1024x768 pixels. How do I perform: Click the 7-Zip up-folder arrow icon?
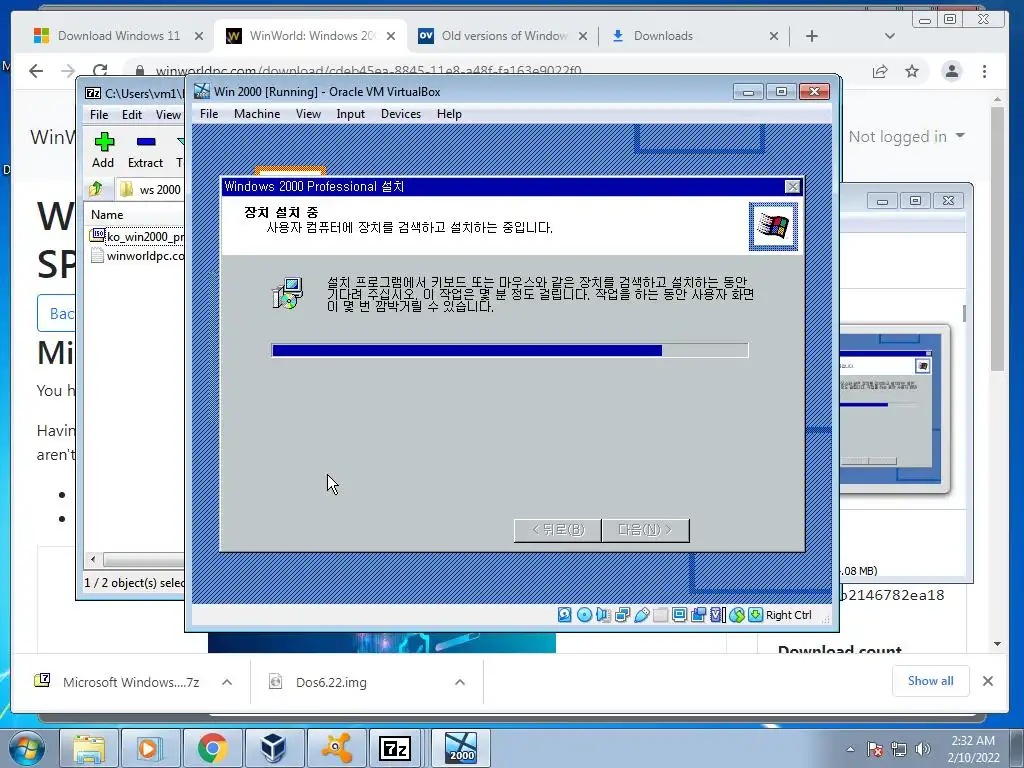pos(96,189)
